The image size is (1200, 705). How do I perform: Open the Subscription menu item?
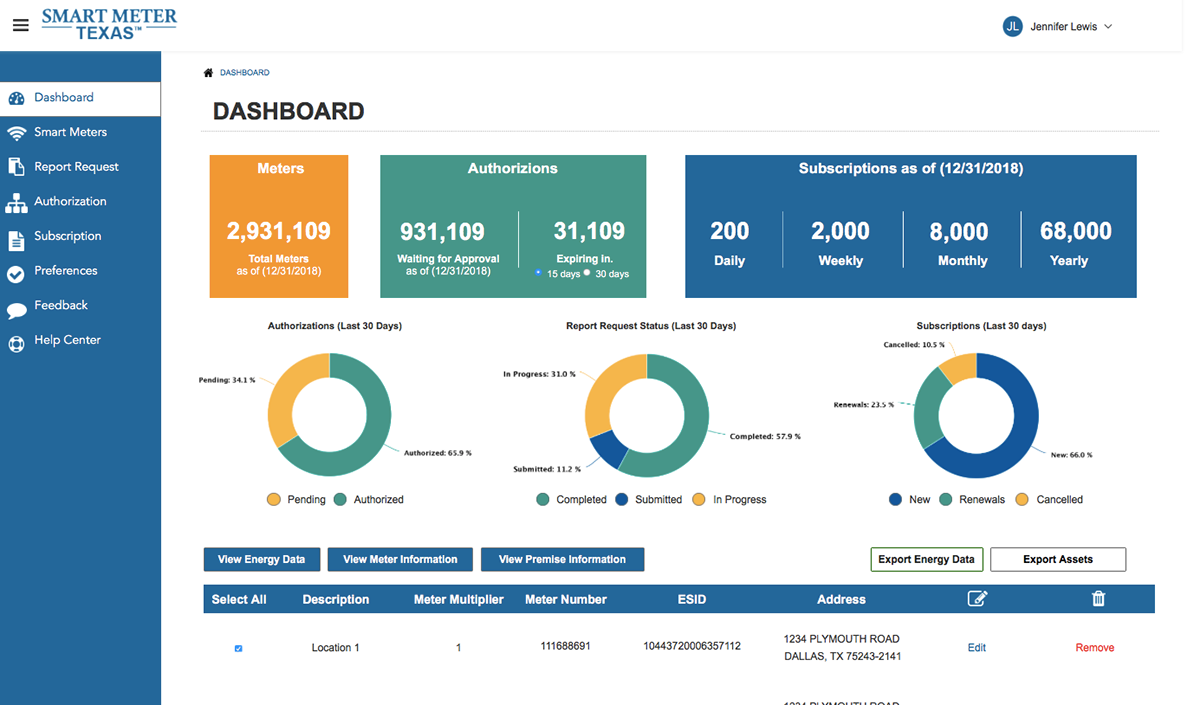point(68,236)
